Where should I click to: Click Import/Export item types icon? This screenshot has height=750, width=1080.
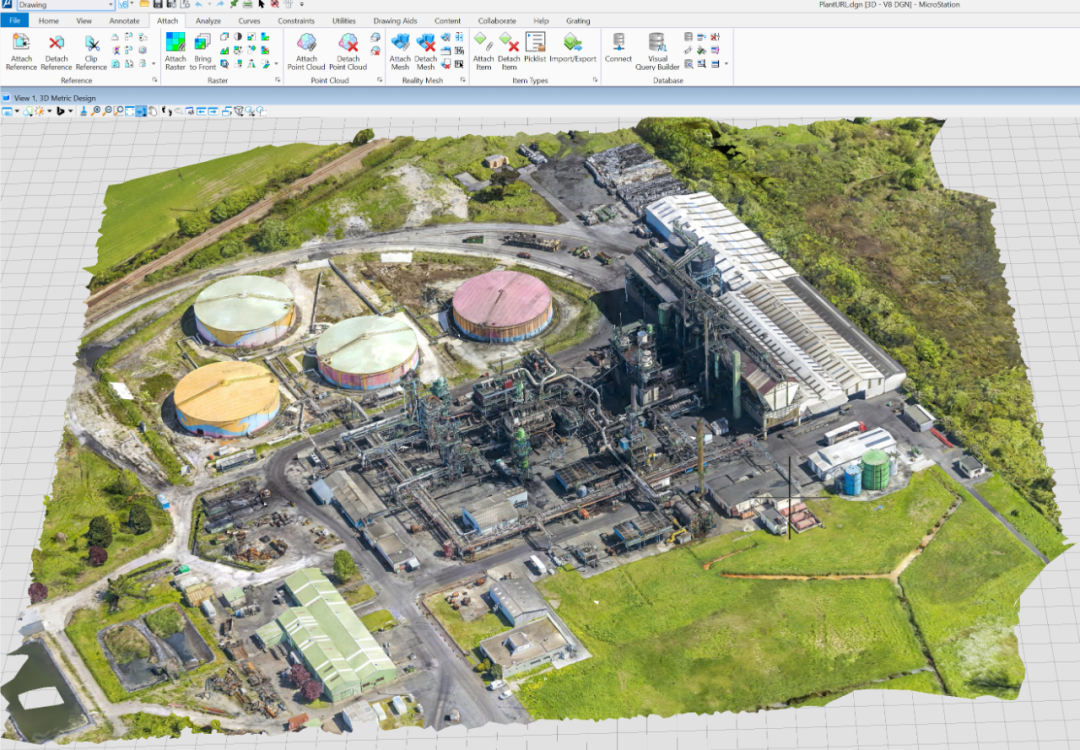tap(572, 44)
